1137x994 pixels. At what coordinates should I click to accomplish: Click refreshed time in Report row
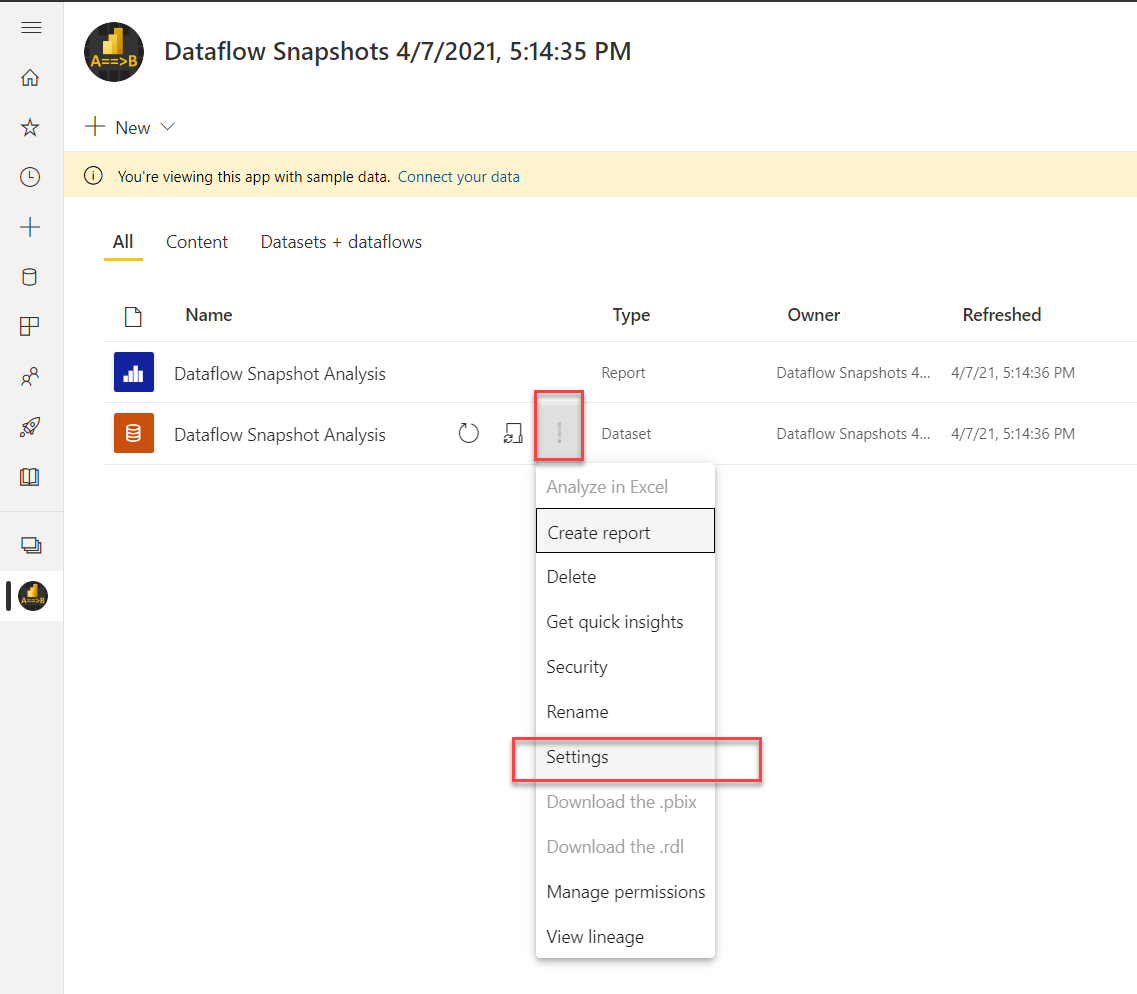click(x=1013, y=373)
